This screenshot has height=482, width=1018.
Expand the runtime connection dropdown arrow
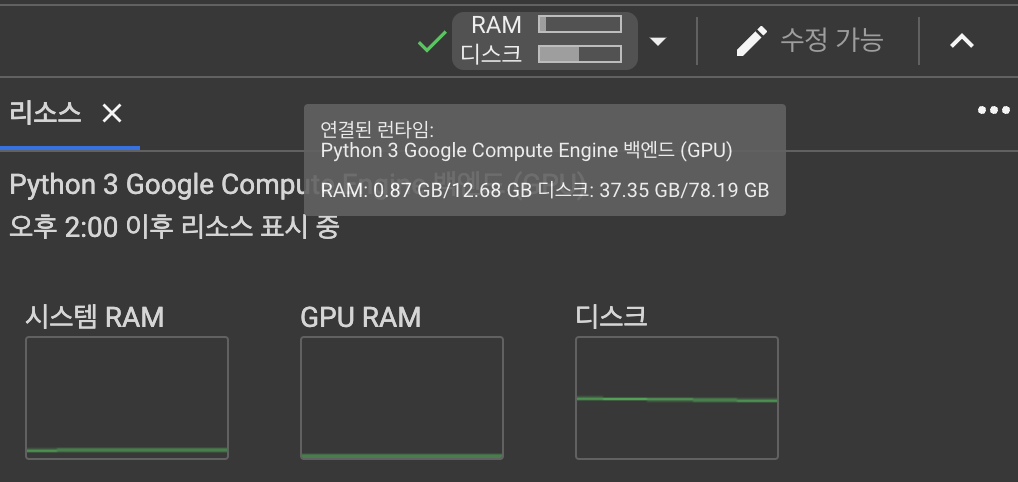point(658,42)
